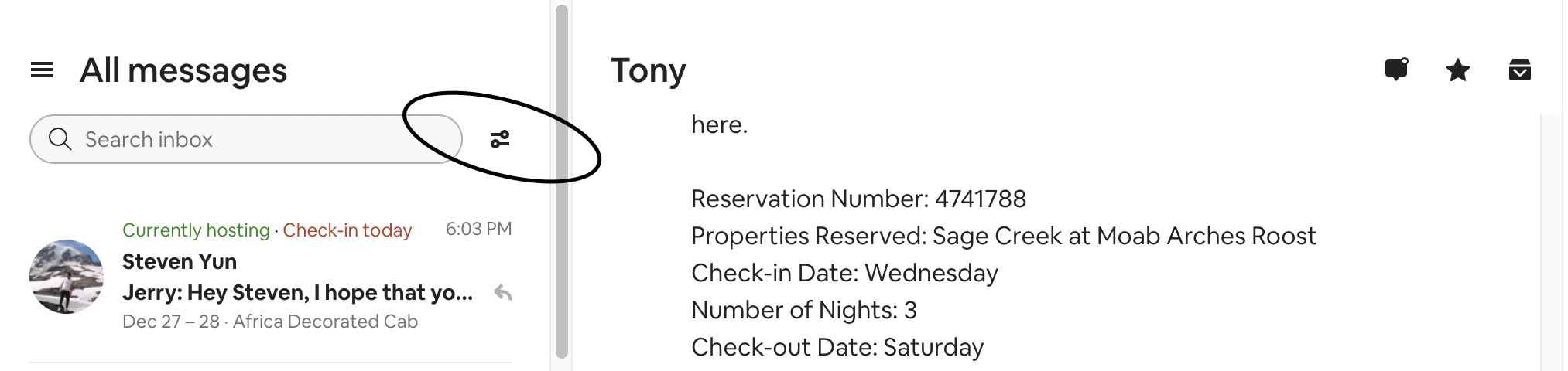Click the Tony name header
This screenshot has width=1568, height=371.
[x=649, y=70]
